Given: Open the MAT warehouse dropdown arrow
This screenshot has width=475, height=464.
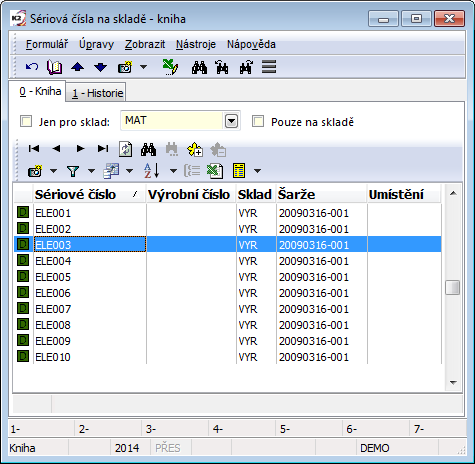Looking at the screenshot, I should [x=231, y=121].
